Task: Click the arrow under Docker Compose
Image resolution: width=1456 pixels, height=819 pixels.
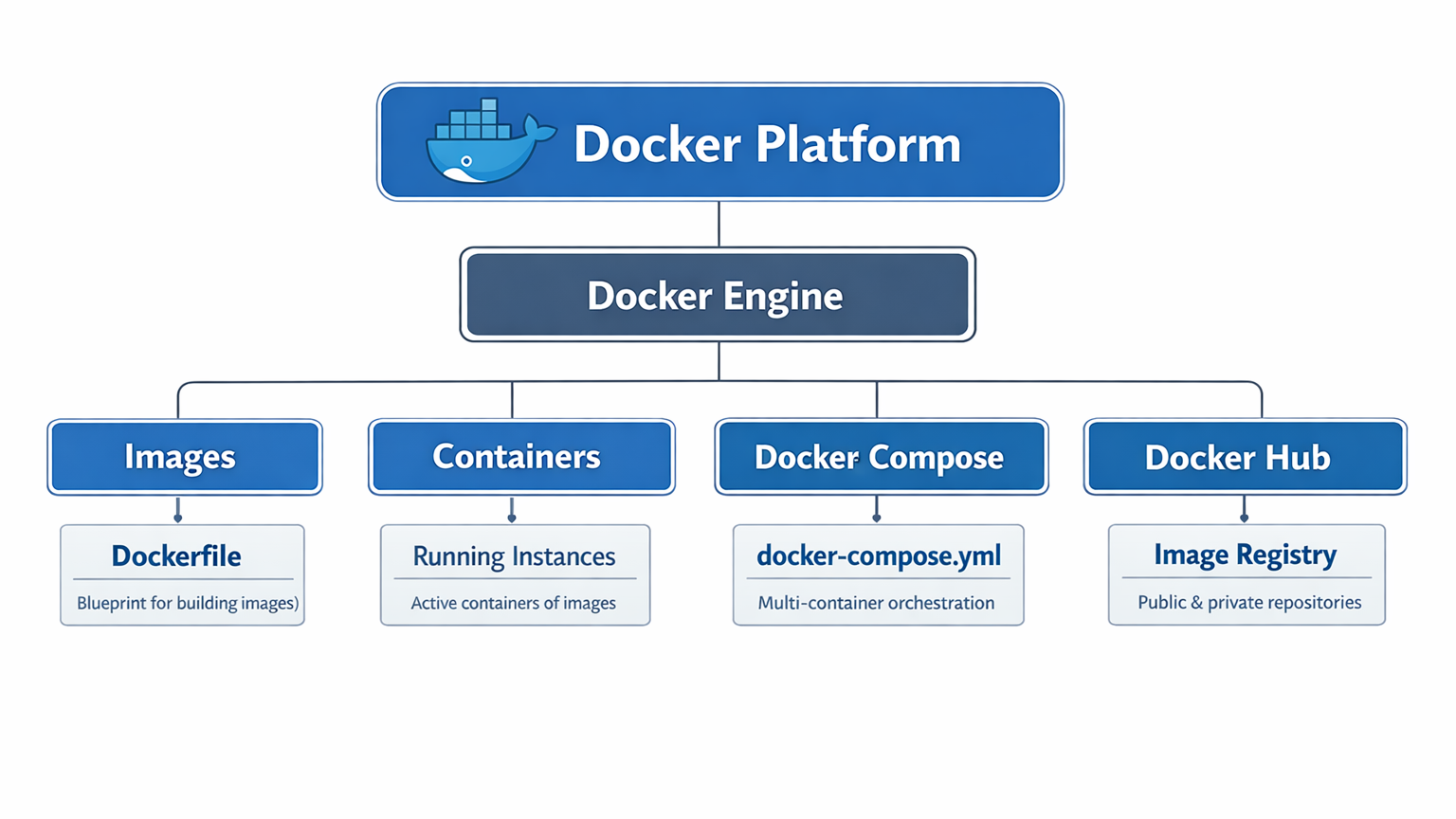Action: pyautogui.click(x=877, y=511)
